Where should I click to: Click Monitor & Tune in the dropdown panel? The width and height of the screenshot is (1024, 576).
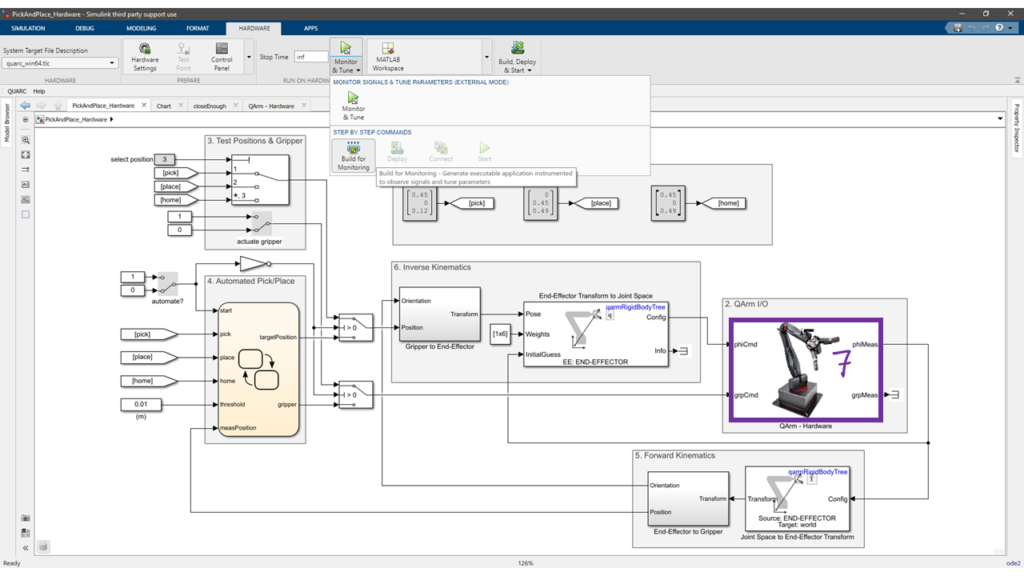click(353, 105)
